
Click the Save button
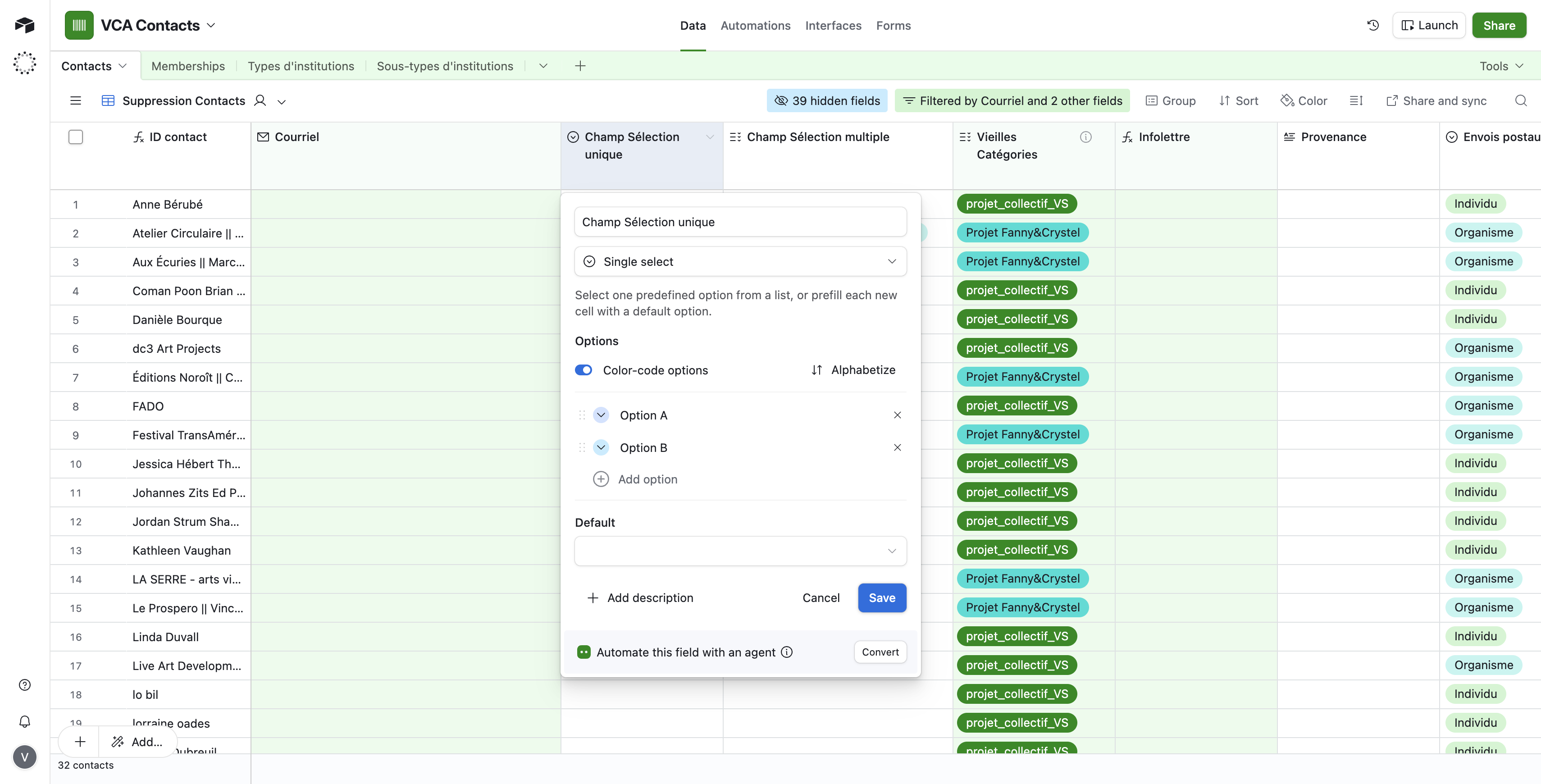[x=881, y=597]
